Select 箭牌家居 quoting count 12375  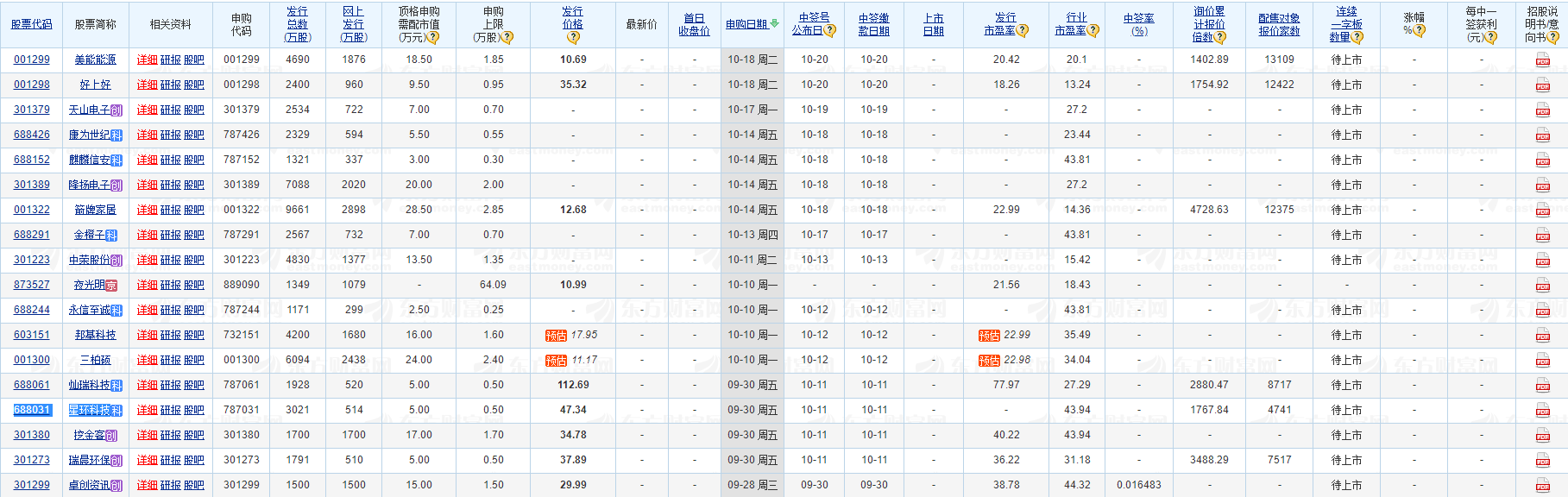pos(1279,210)
